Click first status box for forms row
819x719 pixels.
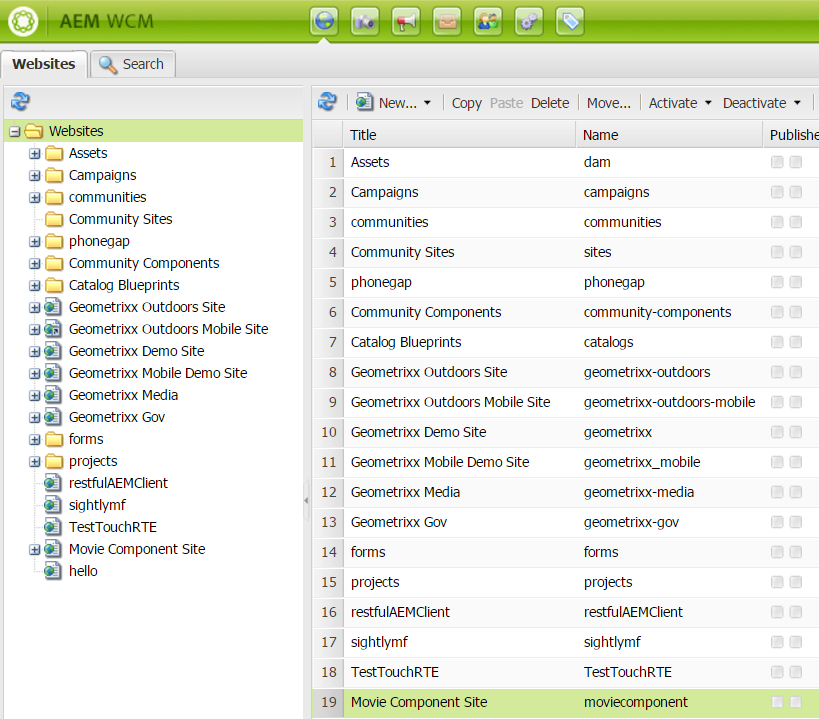pos(777,552)
